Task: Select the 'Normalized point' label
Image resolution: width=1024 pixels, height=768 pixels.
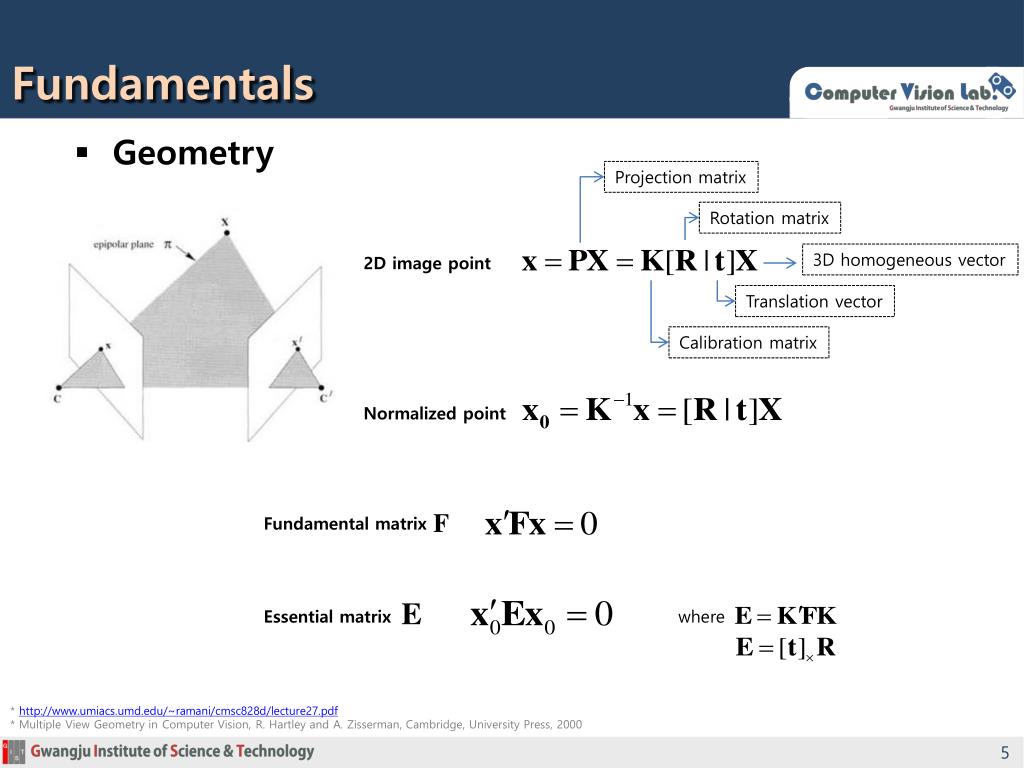Action: click(435, 413)
